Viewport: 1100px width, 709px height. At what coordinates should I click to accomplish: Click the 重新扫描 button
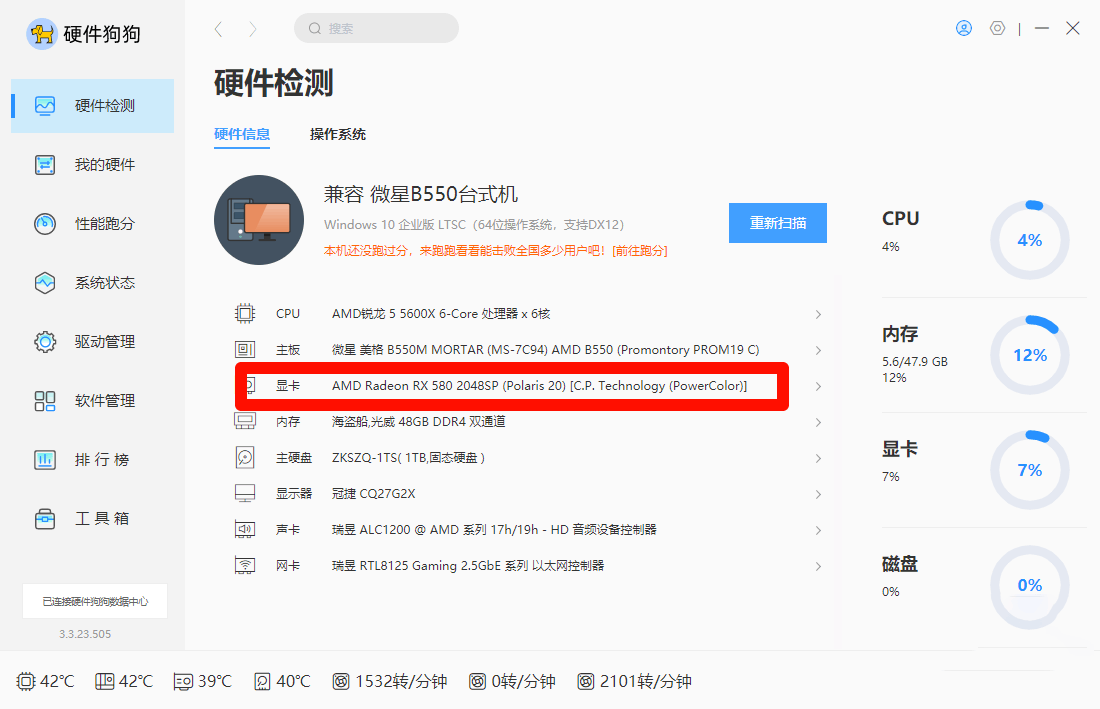pos(778,223)
